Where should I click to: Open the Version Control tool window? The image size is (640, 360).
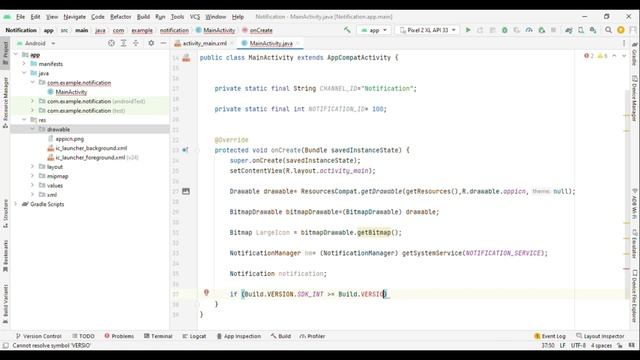(38, 336)
